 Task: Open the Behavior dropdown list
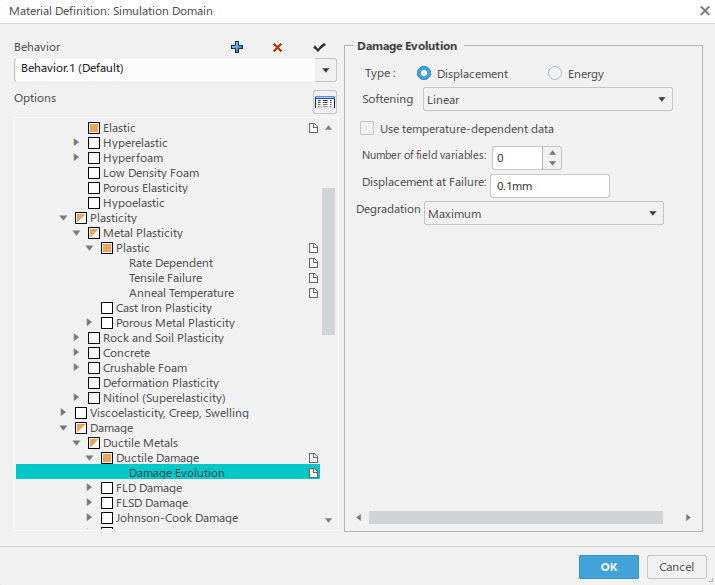(x=326, y=70)
